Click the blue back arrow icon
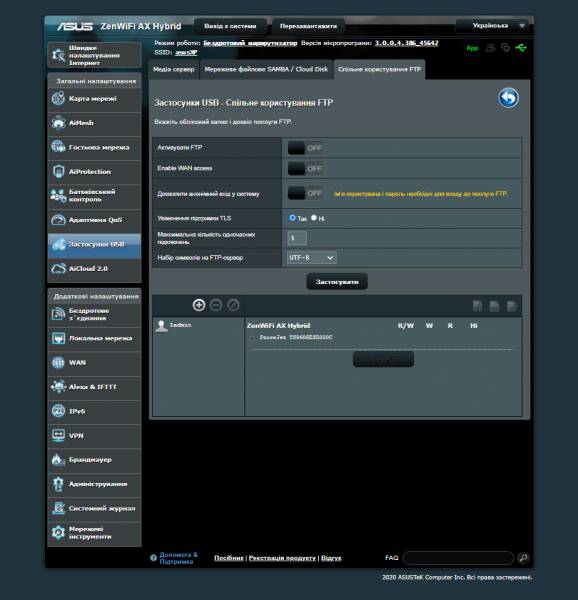578x600 pixels. (x=508, y=98)
